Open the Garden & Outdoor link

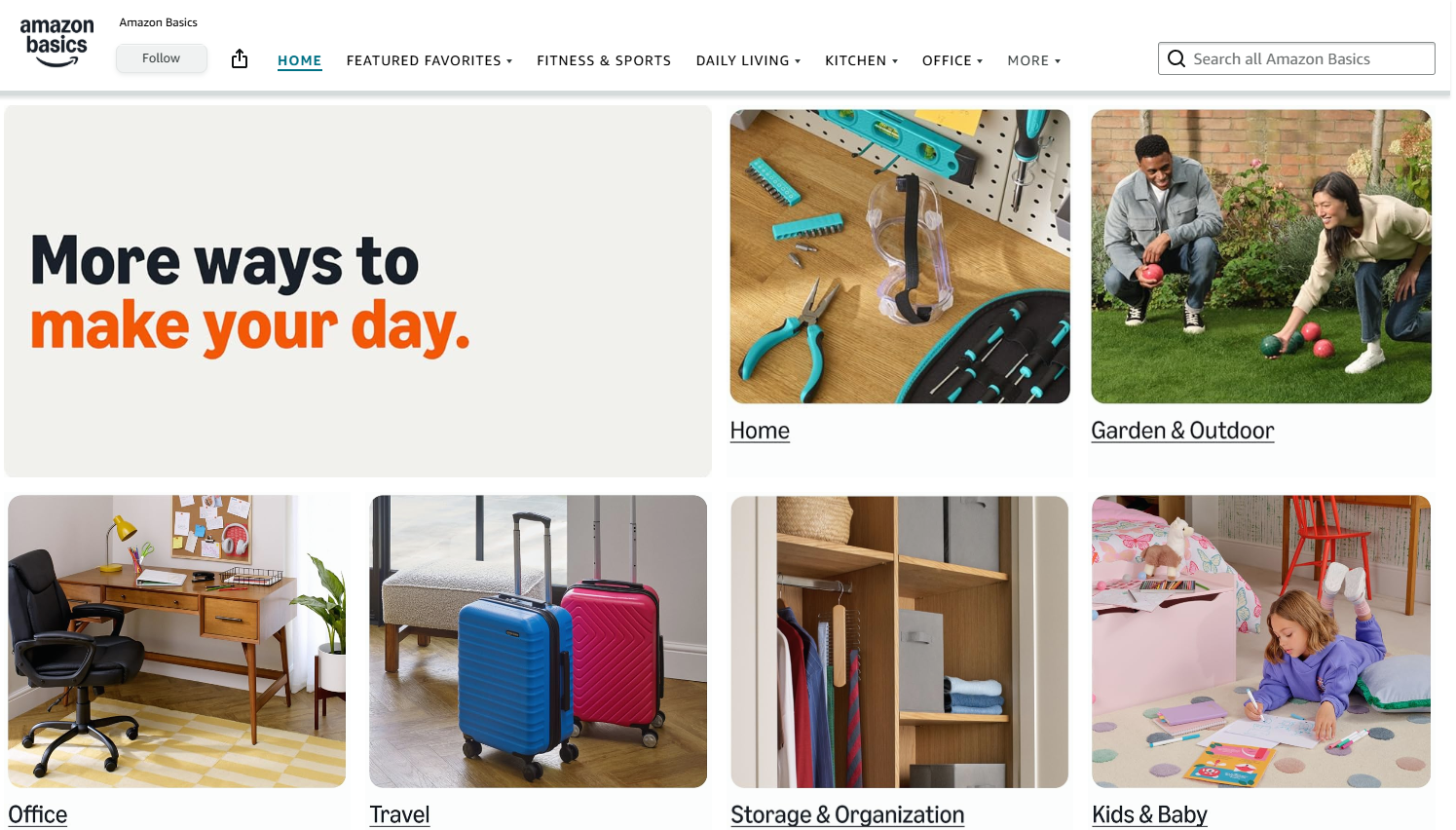(1182, 431)
